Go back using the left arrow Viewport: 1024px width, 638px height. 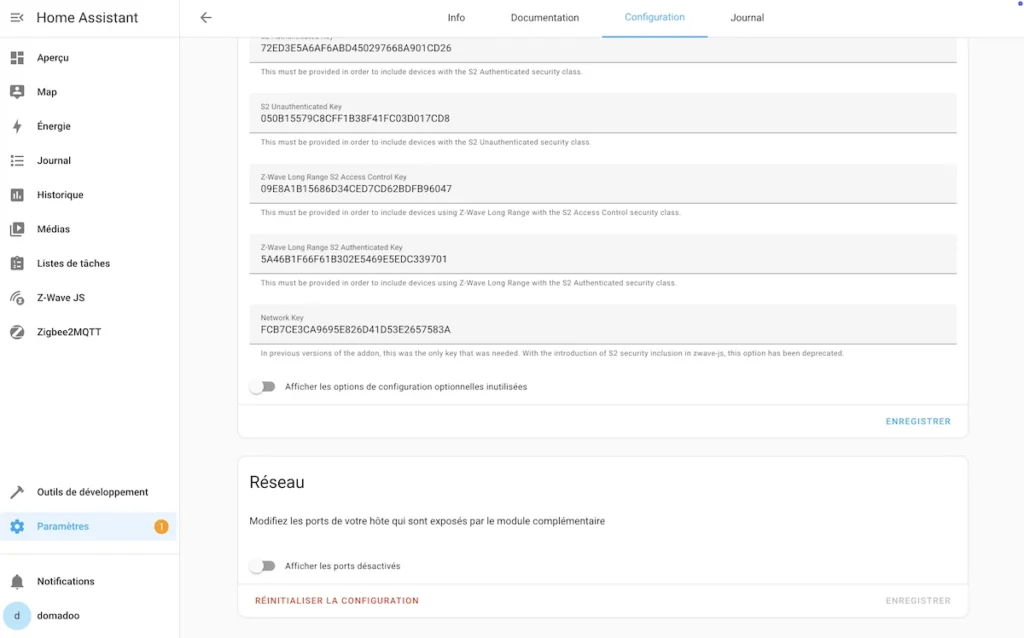(x=206, y=18)
